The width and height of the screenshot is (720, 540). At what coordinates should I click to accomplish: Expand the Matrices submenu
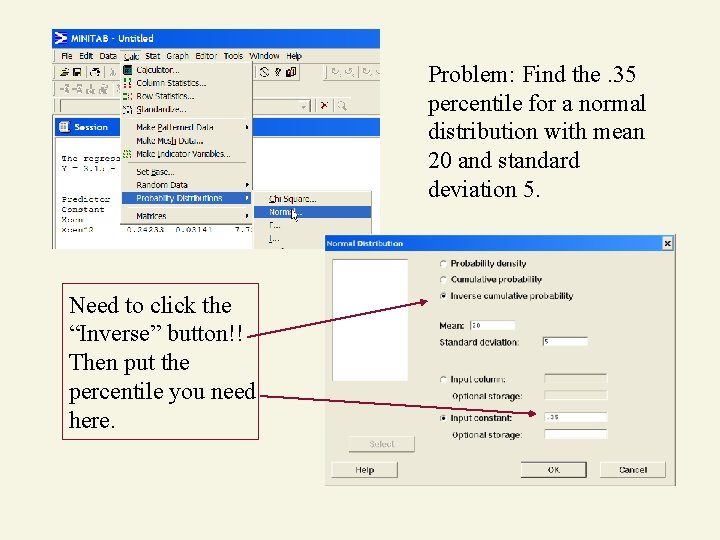click(186, 216)
